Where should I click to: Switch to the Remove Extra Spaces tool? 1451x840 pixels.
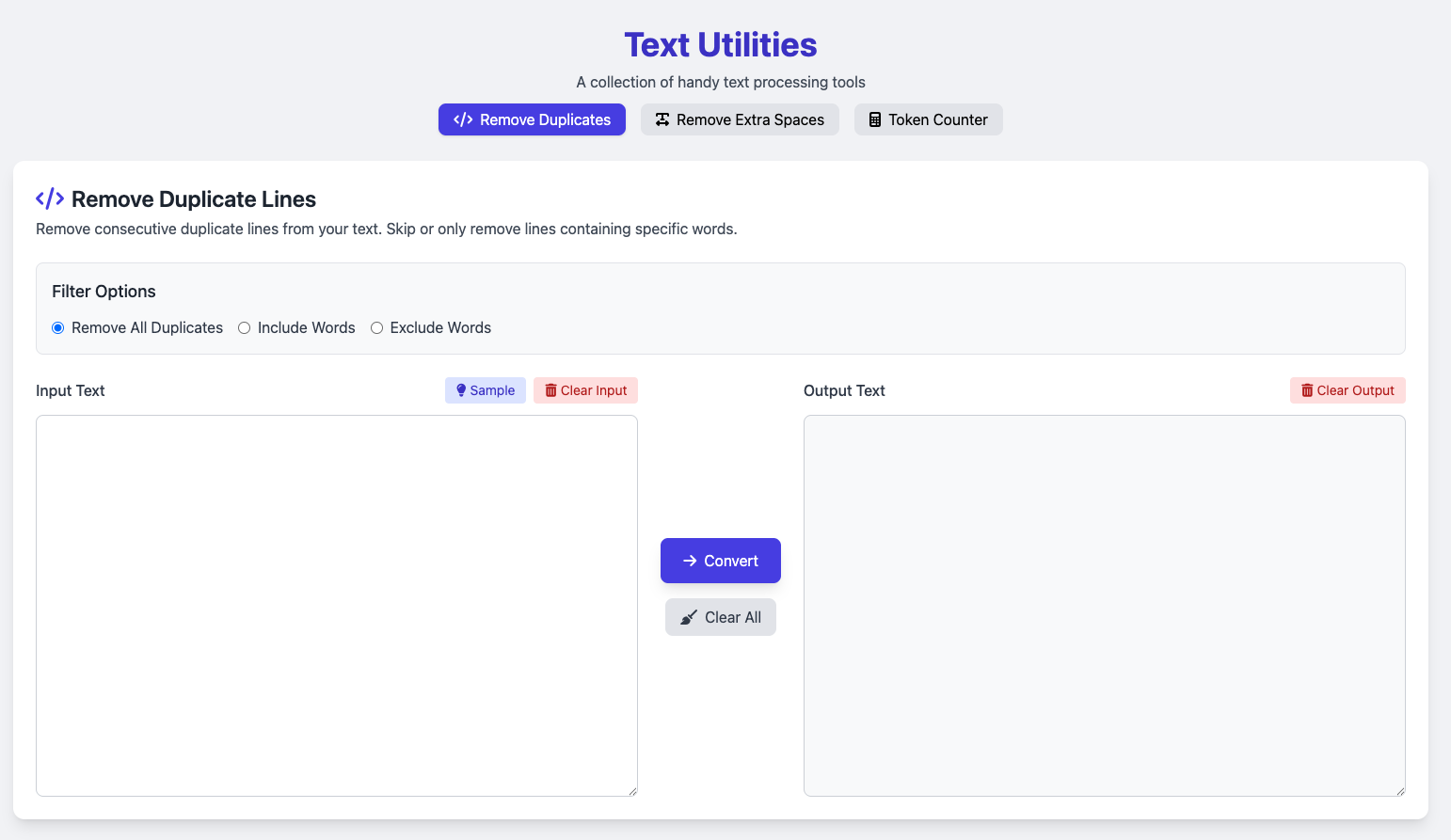point(740,119)
